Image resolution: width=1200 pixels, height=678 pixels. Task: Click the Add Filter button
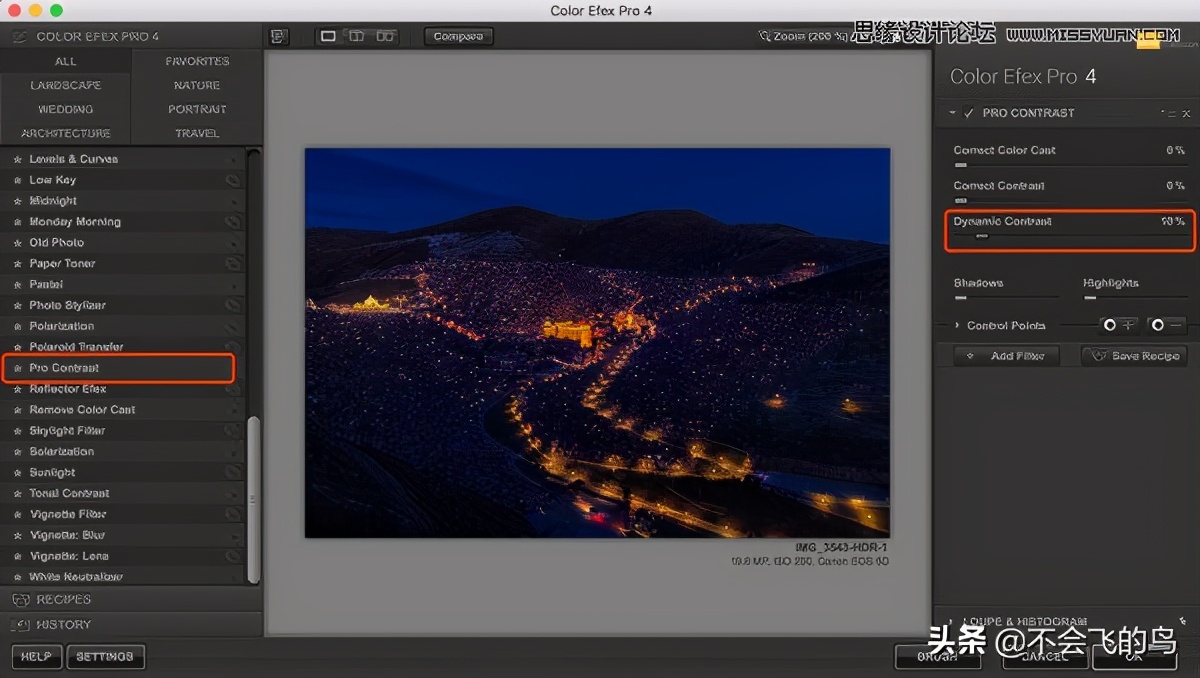(1008, 355)
